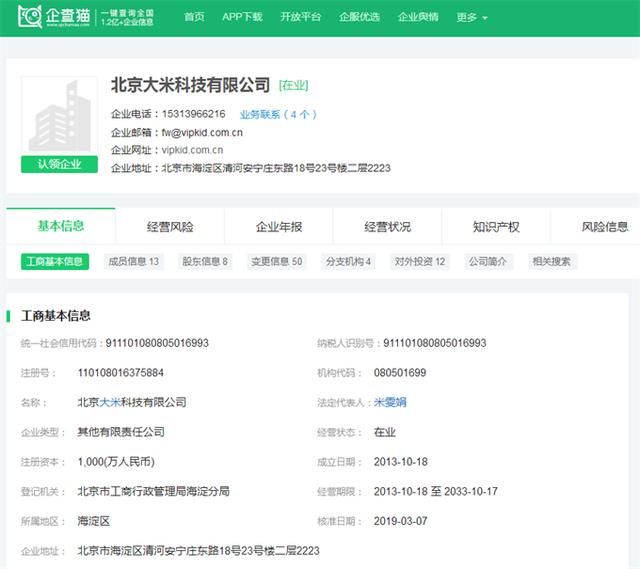Click the 统一社会信用代码 value 911101080805016993
Viewport: 640px width, 569px height.
tap(157, 343)
